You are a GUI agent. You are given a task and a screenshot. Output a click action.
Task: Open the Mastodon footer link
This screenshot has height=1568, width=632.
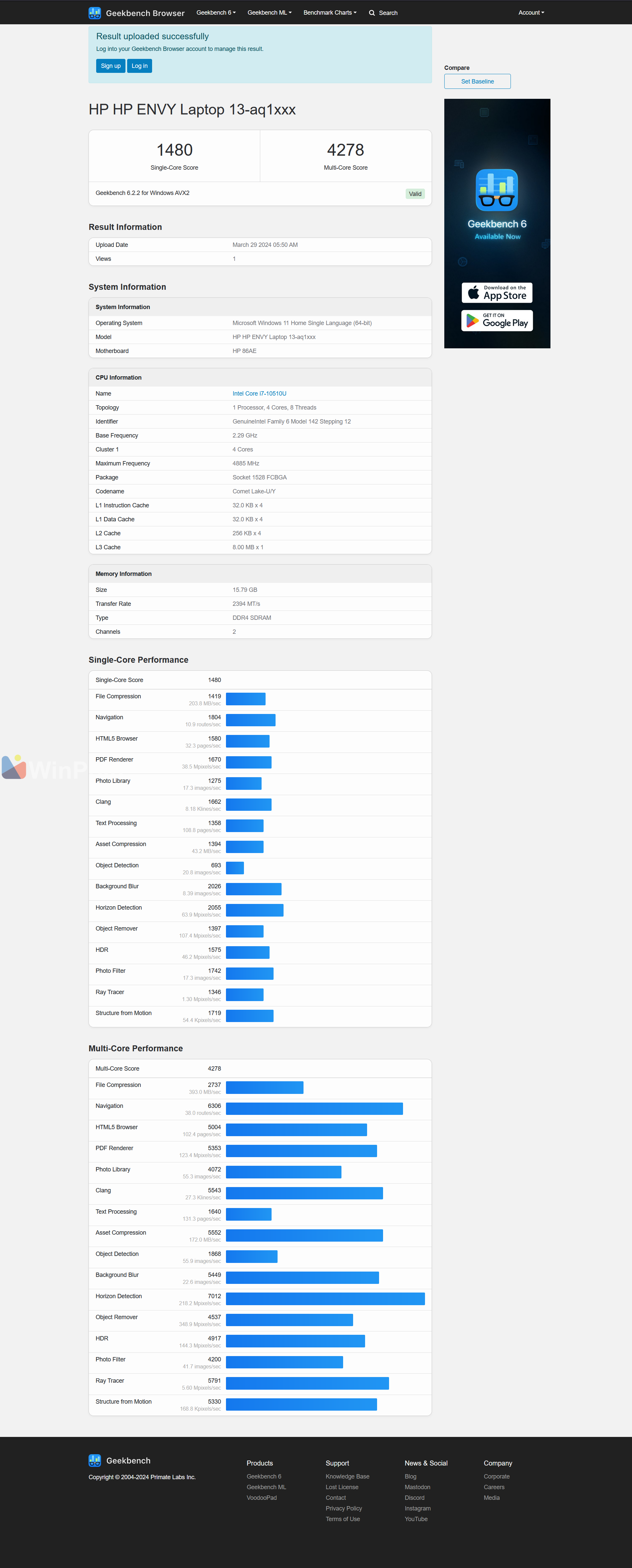coord(417,1487)
